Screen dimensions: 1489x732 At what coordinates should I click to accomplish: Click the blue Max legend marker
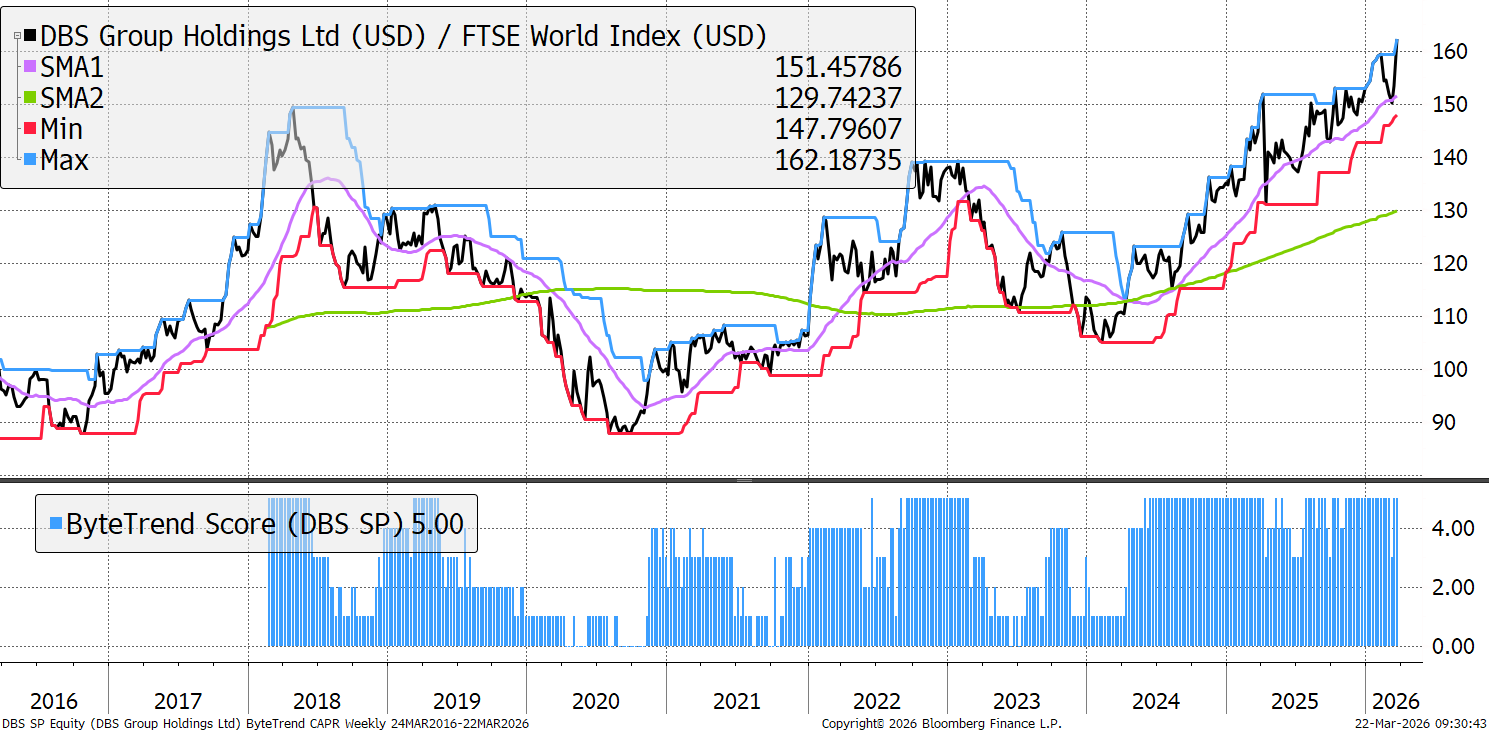(x=32, y=161)
